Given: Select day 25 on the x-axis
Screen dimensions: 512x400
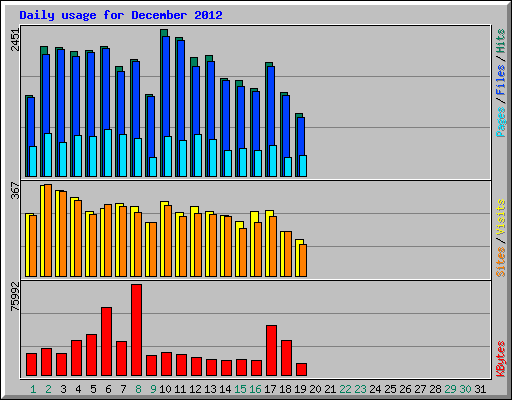Looking at the screenshot, I should 390,389.
